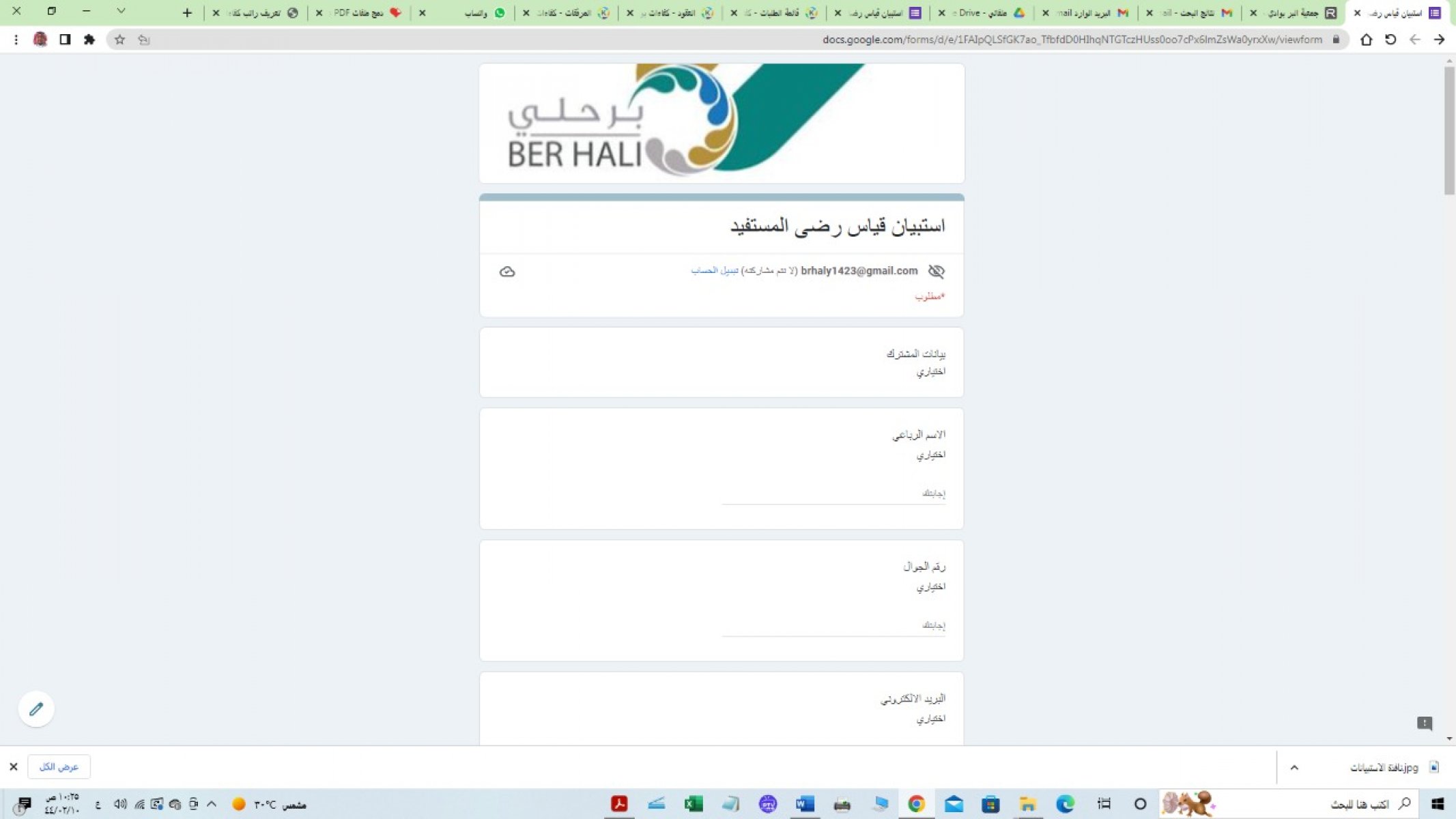Screen dimensions: 1456x819
Task: Click the taskbar clock and date
Action: pyautogui.click(x=62, y=804)
